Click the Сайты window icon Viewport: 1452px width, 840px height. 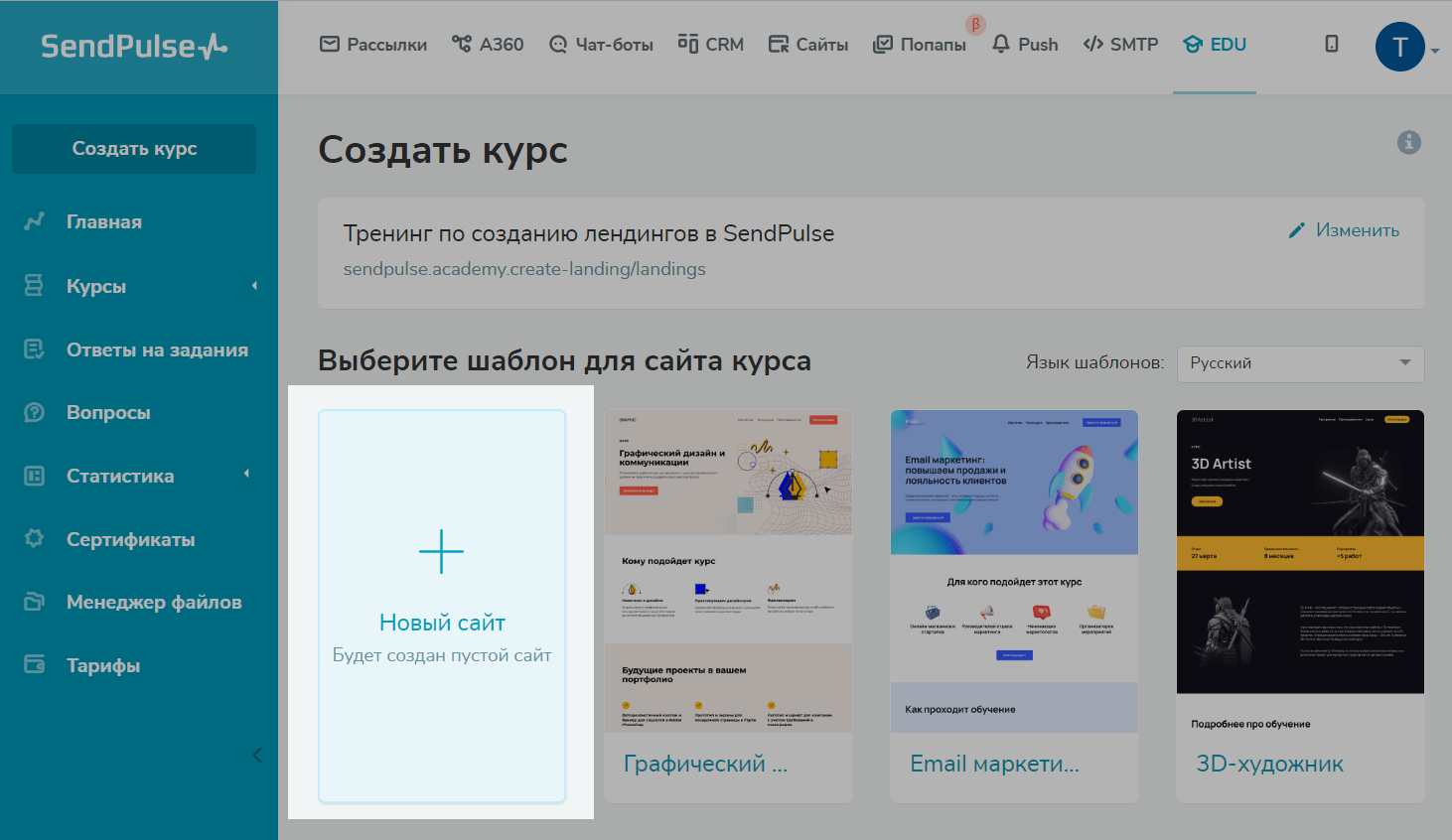[x=779, y=44]
